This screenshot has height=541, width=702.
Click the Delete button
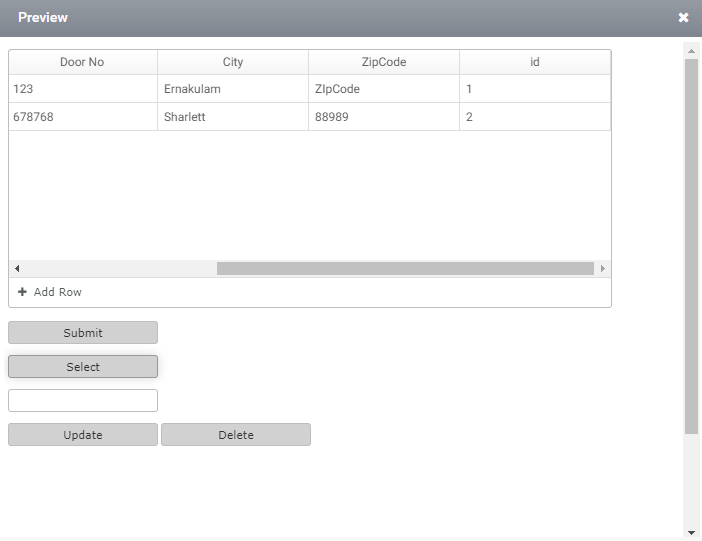(x=236, y=435)
